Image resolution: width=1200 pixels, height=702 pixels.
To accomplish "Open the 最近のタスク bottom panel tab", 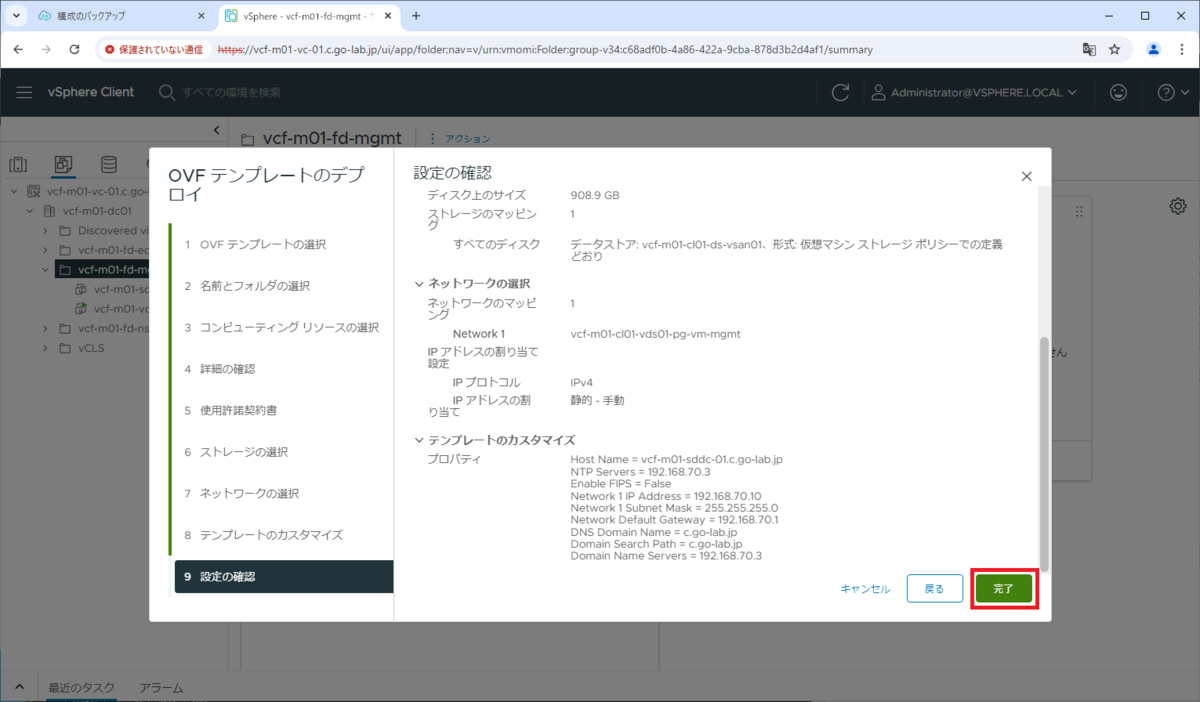I will click(81, 688).
